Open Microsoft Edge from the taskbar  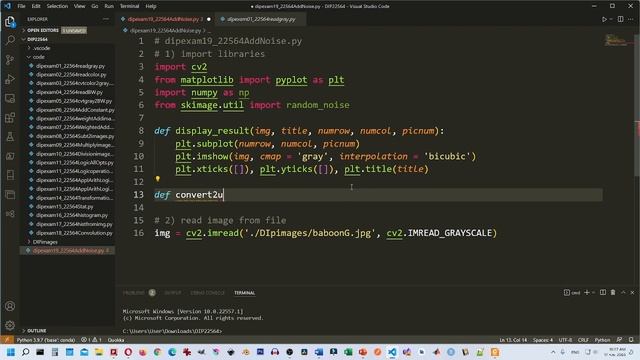pos(172,352)
